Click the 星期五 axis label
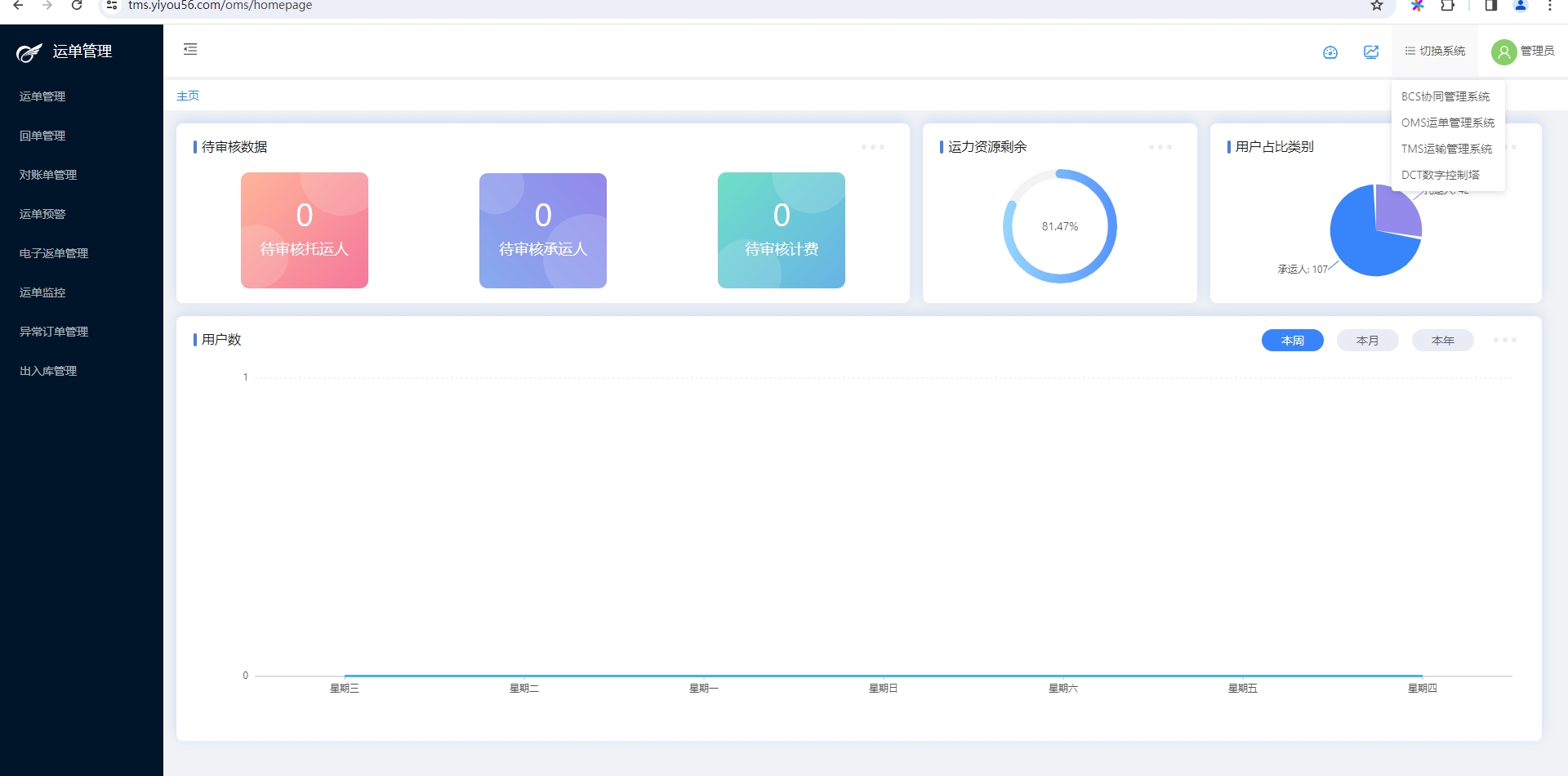 1243,689
